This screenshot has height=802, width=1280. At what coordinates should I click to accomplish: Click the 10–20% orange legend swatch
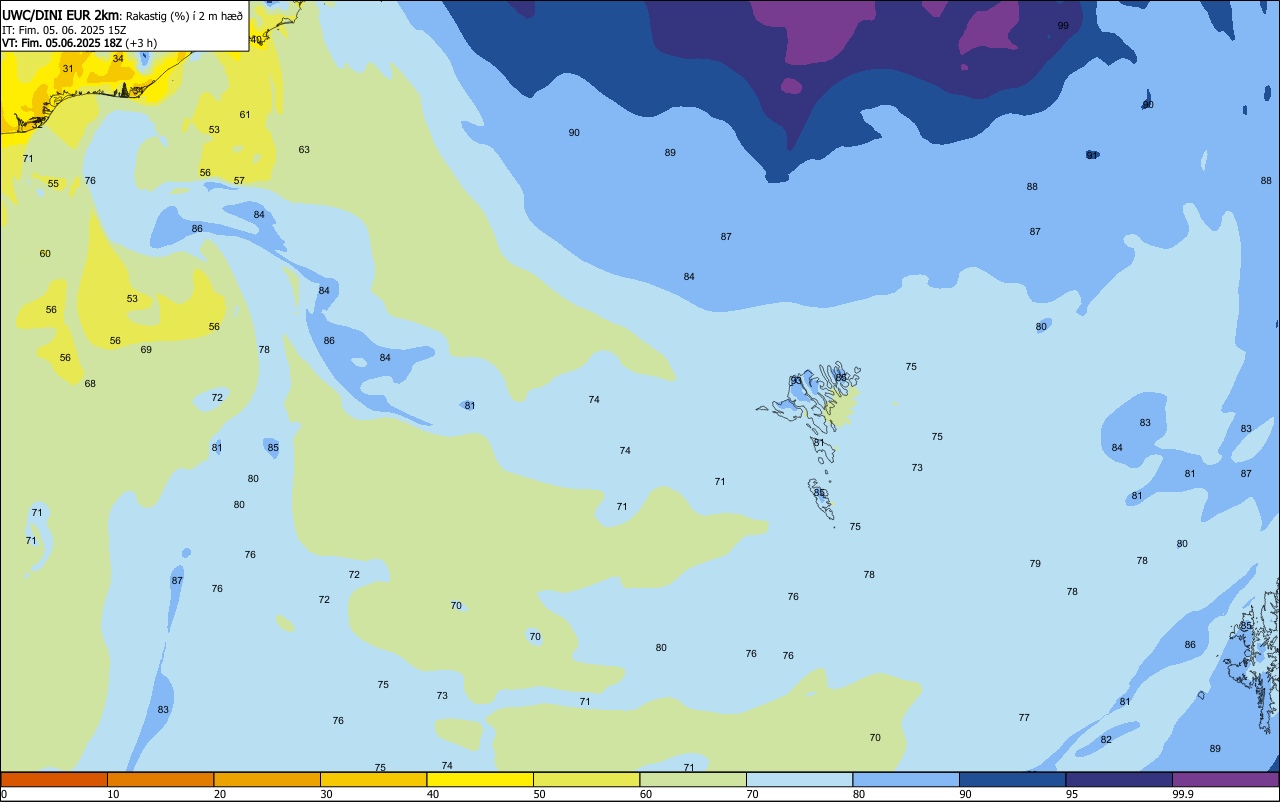[160, 779]
